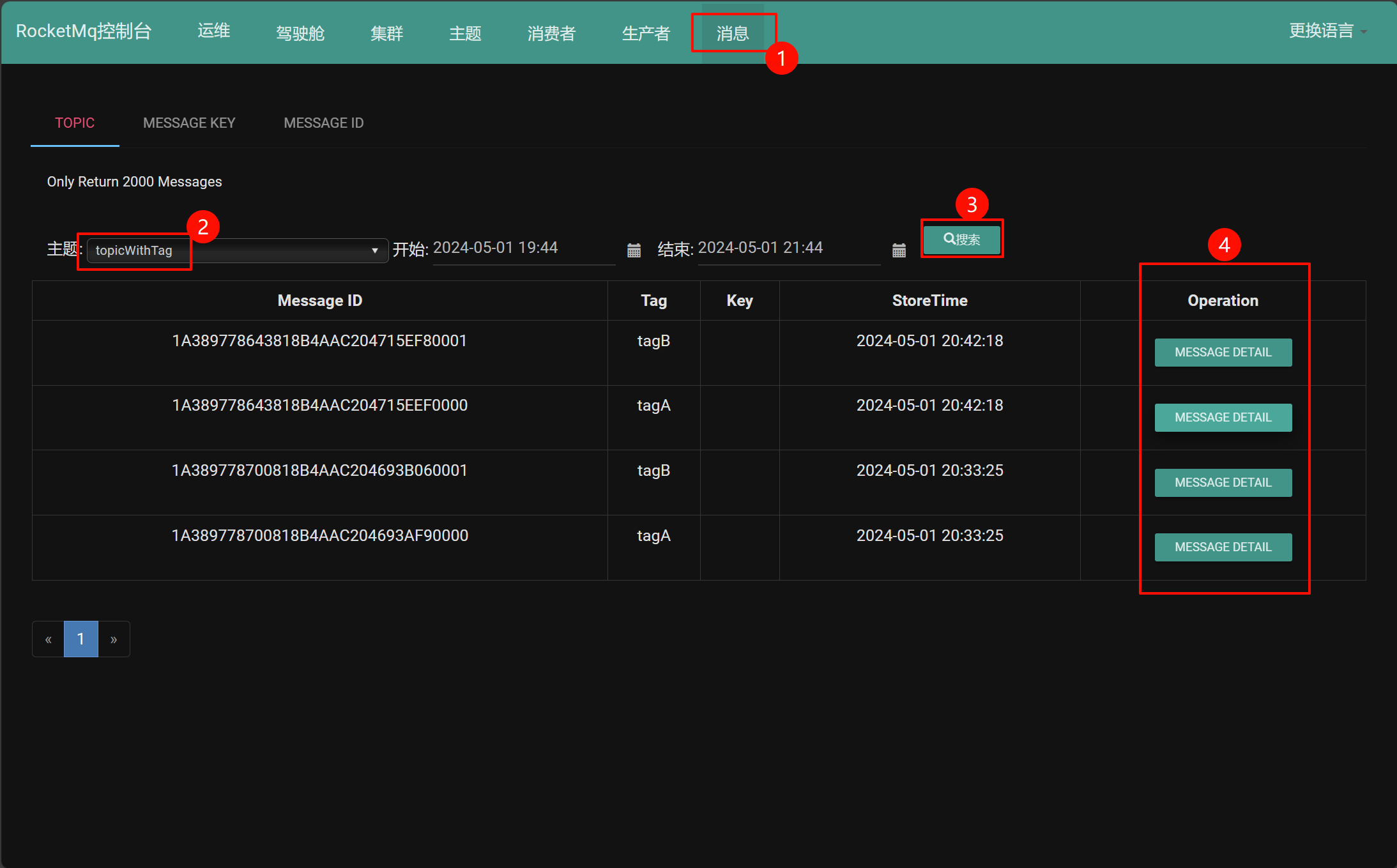Open the 消息 menu item
Viewport: 1397px width, 868px height.
tap(732, 33)
